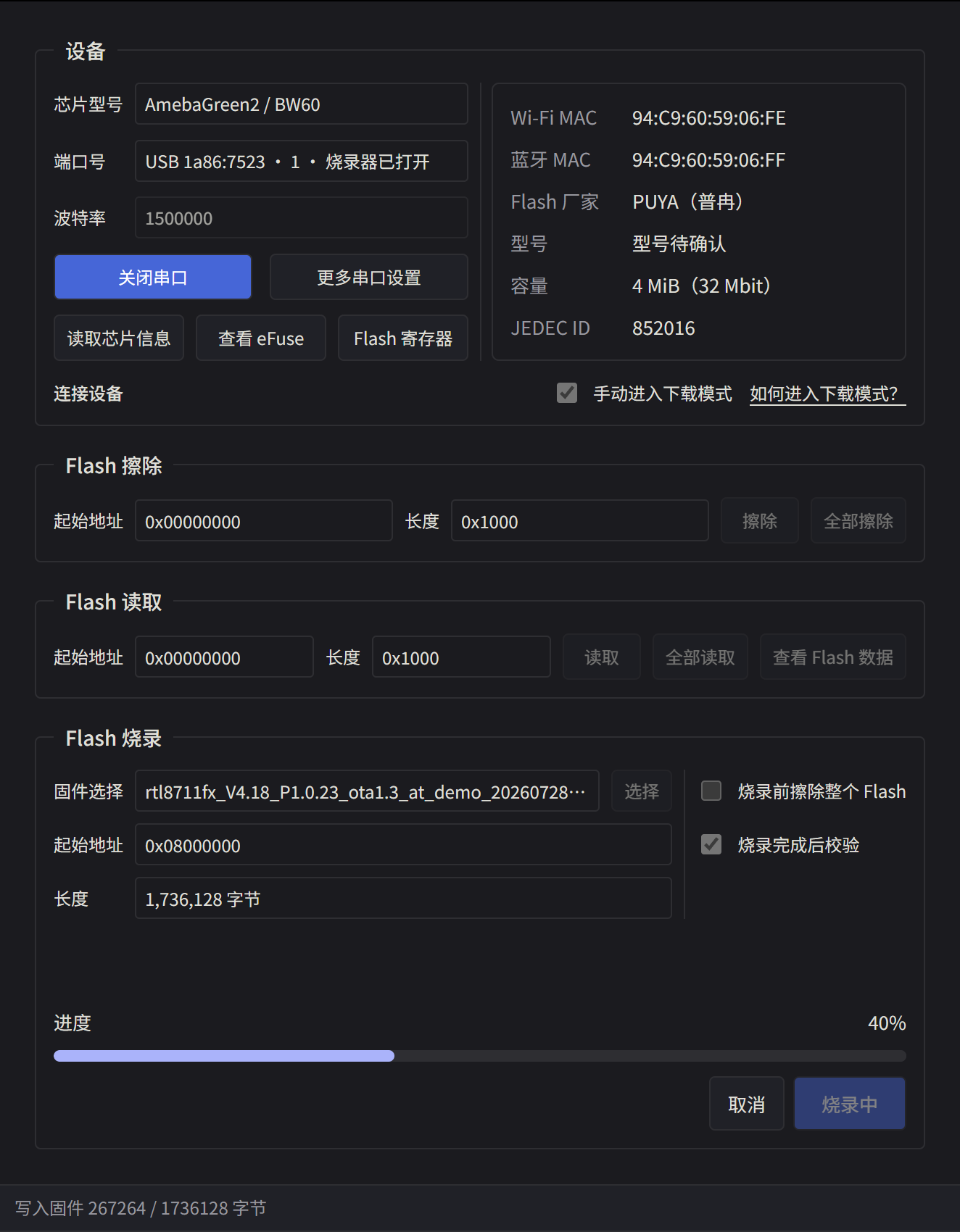Click the 全部擦除 button
Viewport: 960px width, 1232px height.
click(858, 520)
